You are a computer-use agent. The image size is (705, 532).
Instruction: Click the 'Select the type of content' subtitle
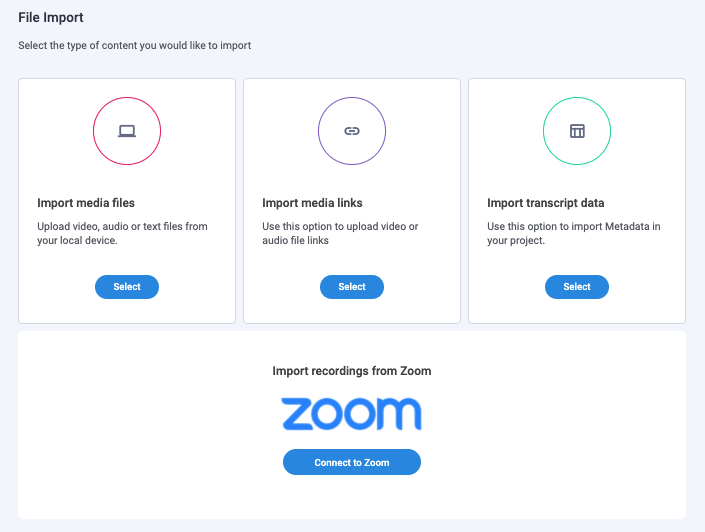tap(134, 45)
